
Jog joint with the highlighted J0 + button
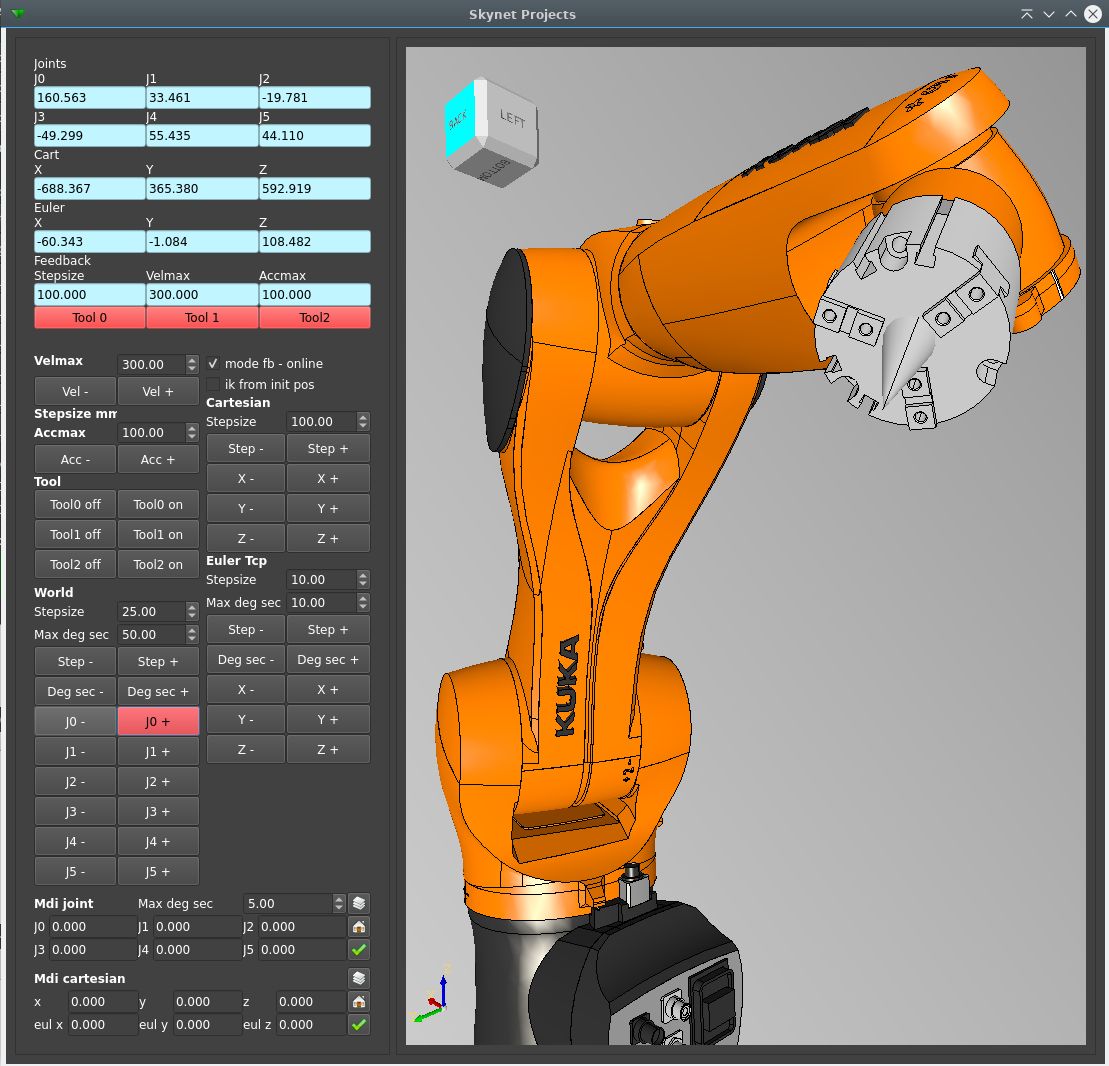pos(158,722)
